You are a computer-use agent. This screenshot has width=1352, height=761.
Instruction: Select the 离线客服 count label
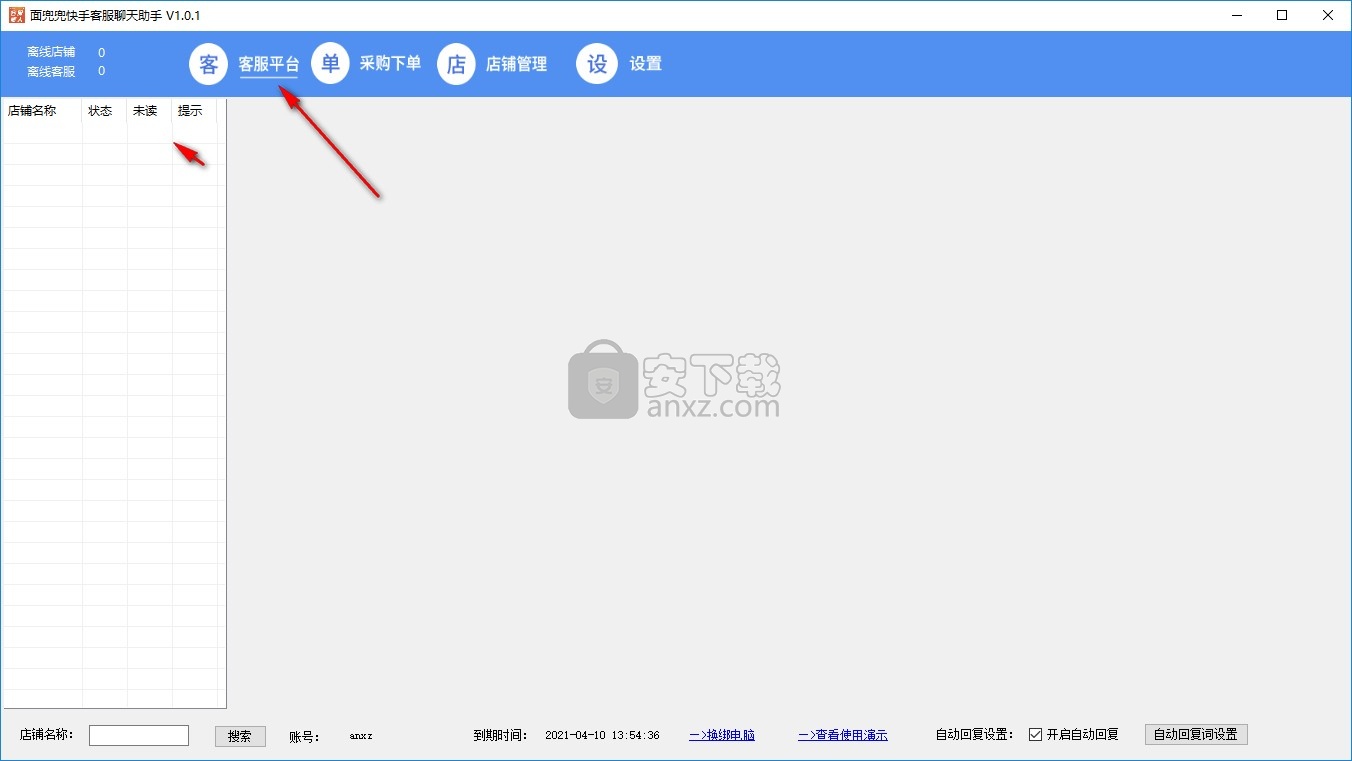51,71
